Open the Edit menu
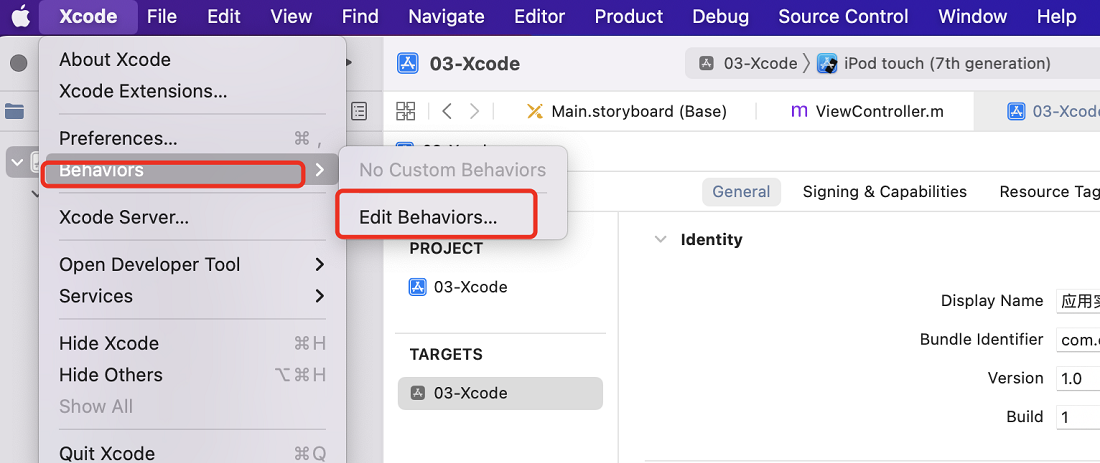Screen dimensions: 1100x463 click(x=224, y=17)
